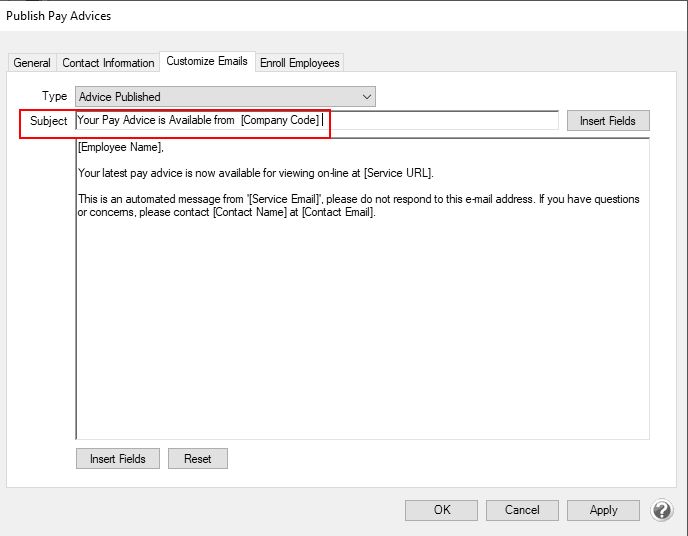Click empty area of email body editor

coord(360,330)
